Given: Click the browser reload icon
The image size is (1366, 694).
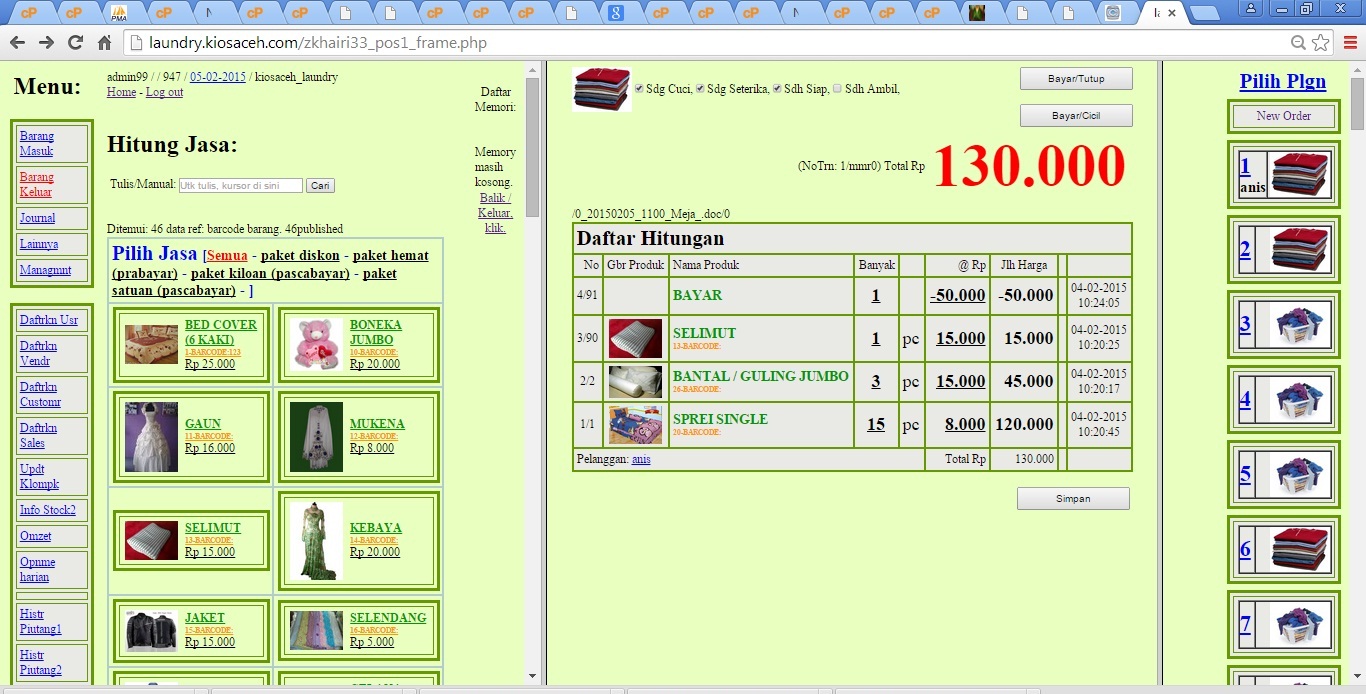Looking at the screenshot, I should [75, 42].
